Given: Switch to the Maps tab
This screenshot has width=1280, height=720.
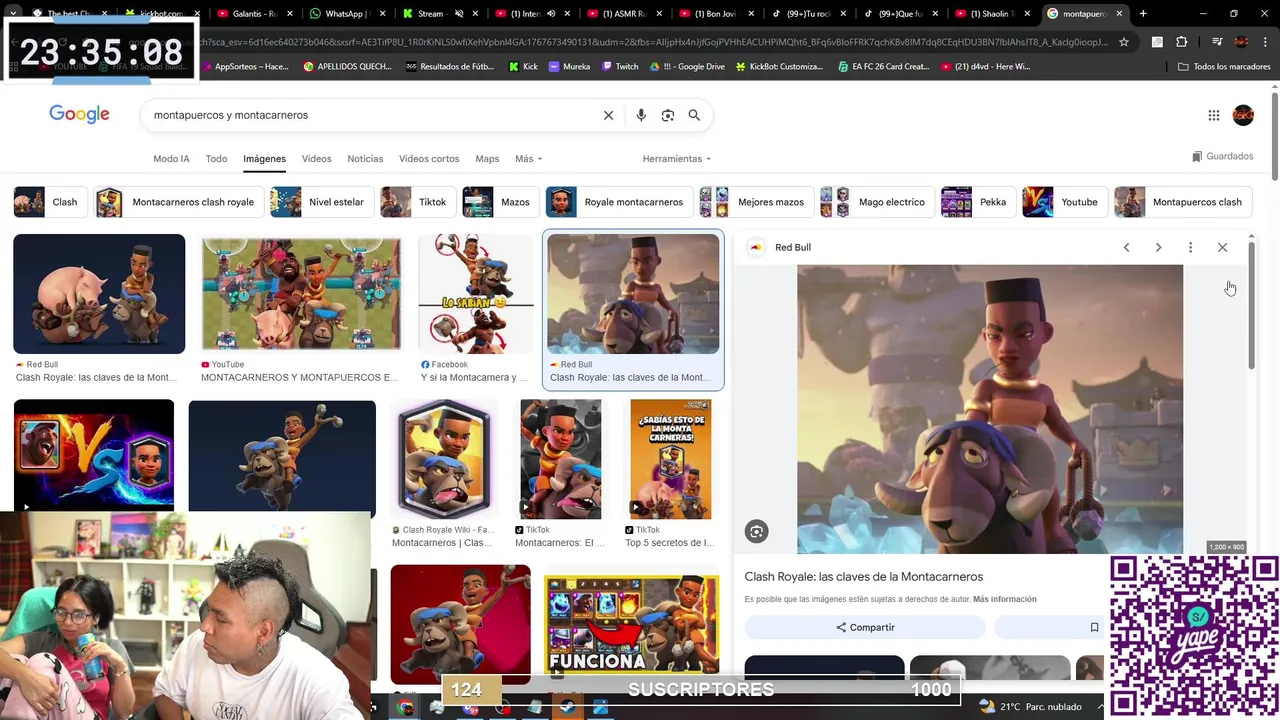Looking at the screenshot, I should click(x=487, y=159).
